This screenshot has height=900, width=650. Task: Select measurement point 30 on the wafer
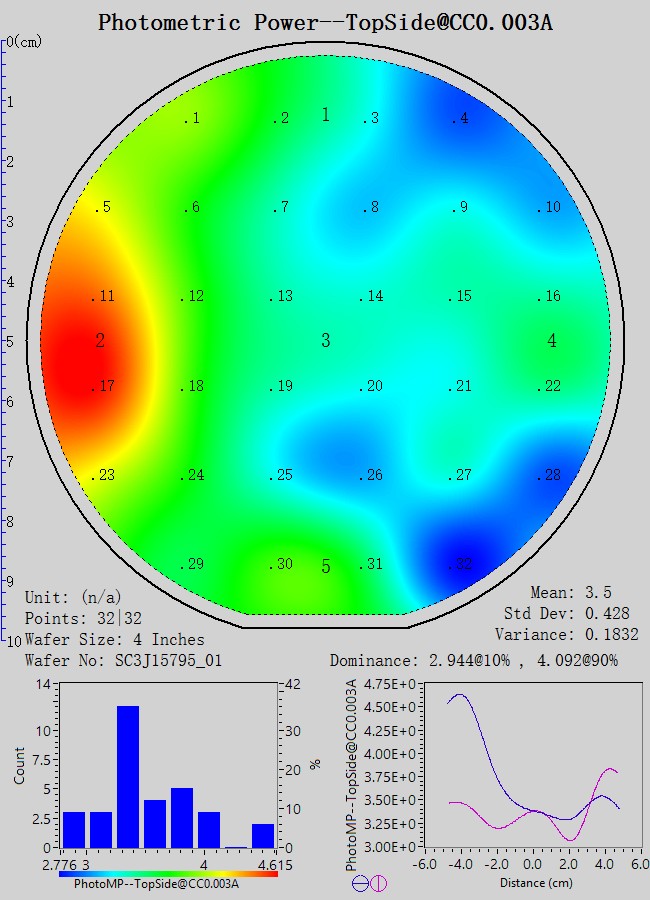click(281, 565)
